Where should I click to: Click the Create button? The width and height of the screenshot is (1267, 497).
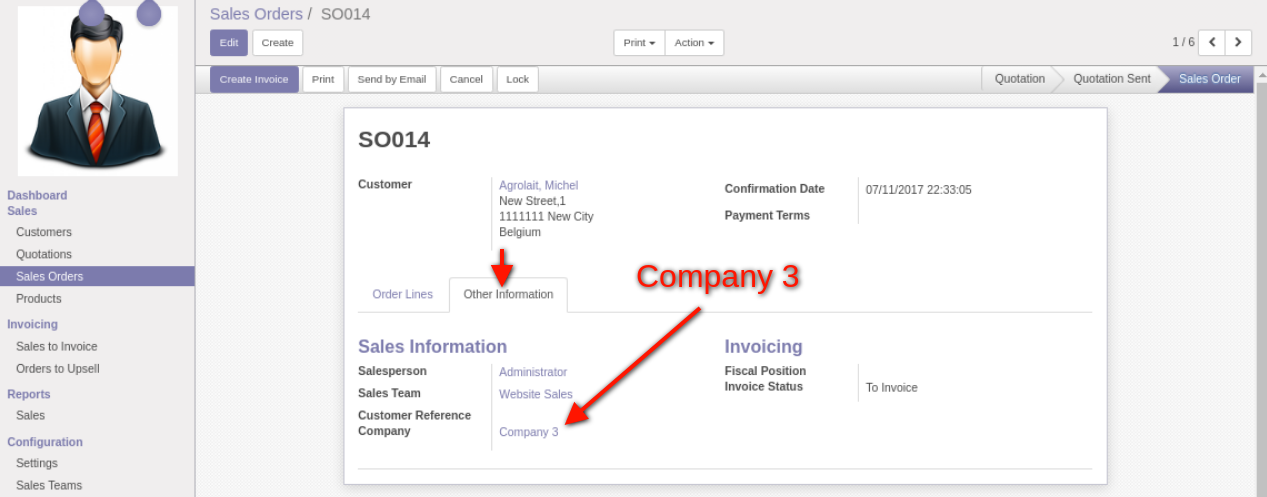pos(277,43)
